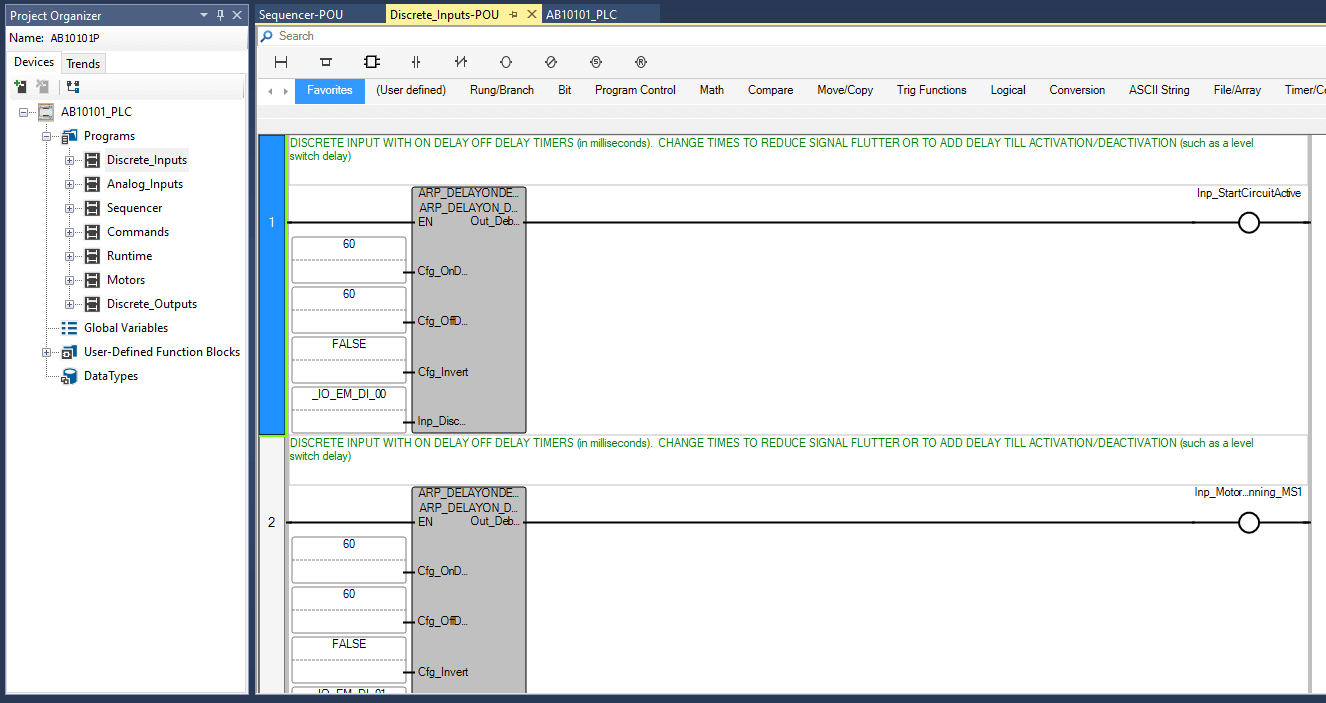Collapse the Programs tree node

47,136
